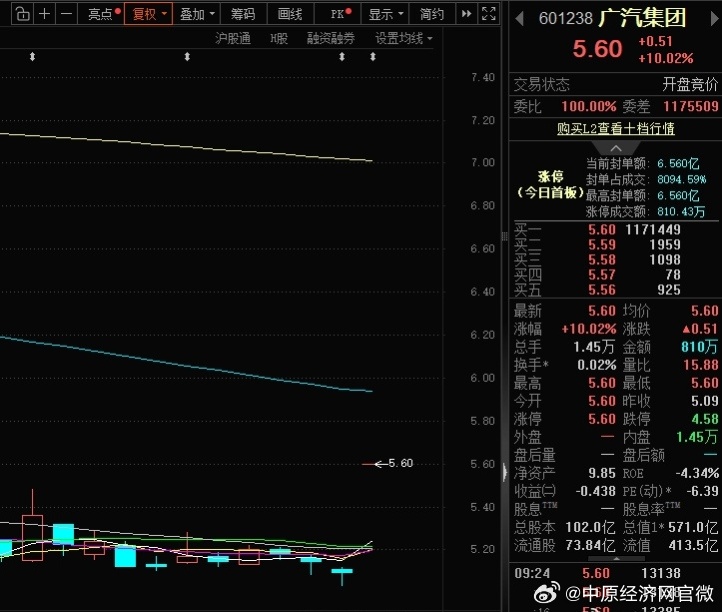This screenshot has height=612, width=722.
Task: Select the 画线 drawing tool
Action: pos(290,14)
